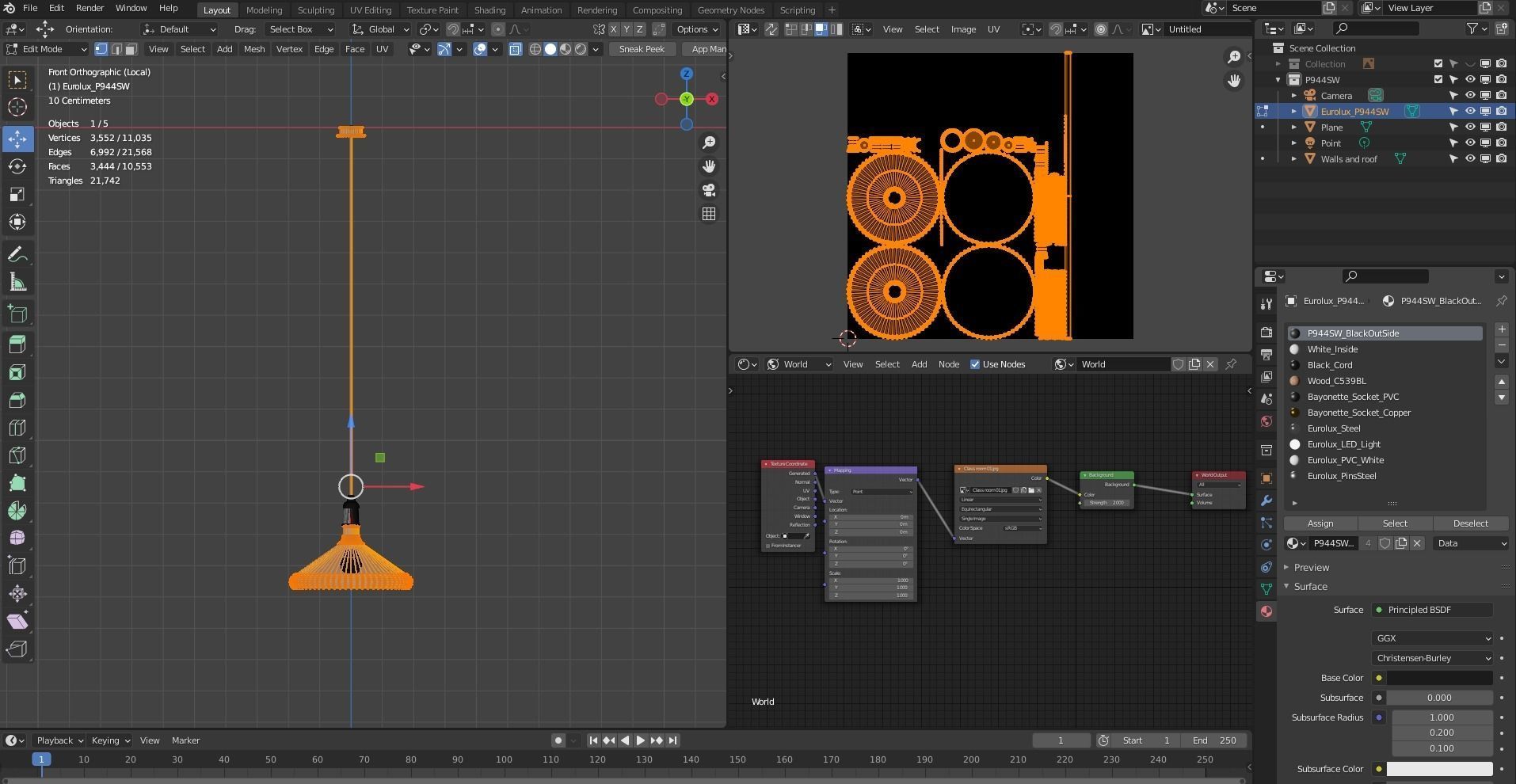The image size is (1516, 784).
Task: Open the Base Color swatch
Action: pos(1439,678)
